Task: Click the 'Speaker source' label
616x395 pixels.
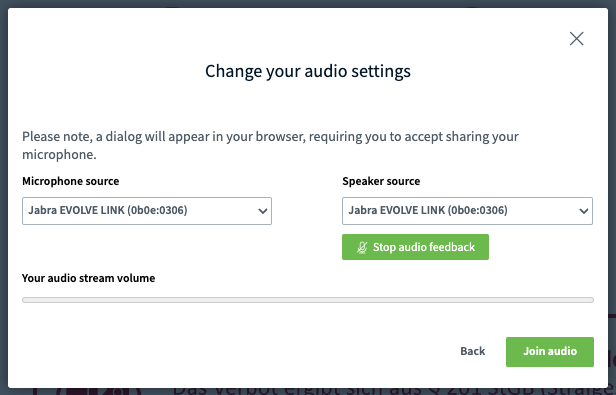Action: click(x=381, y=181)
